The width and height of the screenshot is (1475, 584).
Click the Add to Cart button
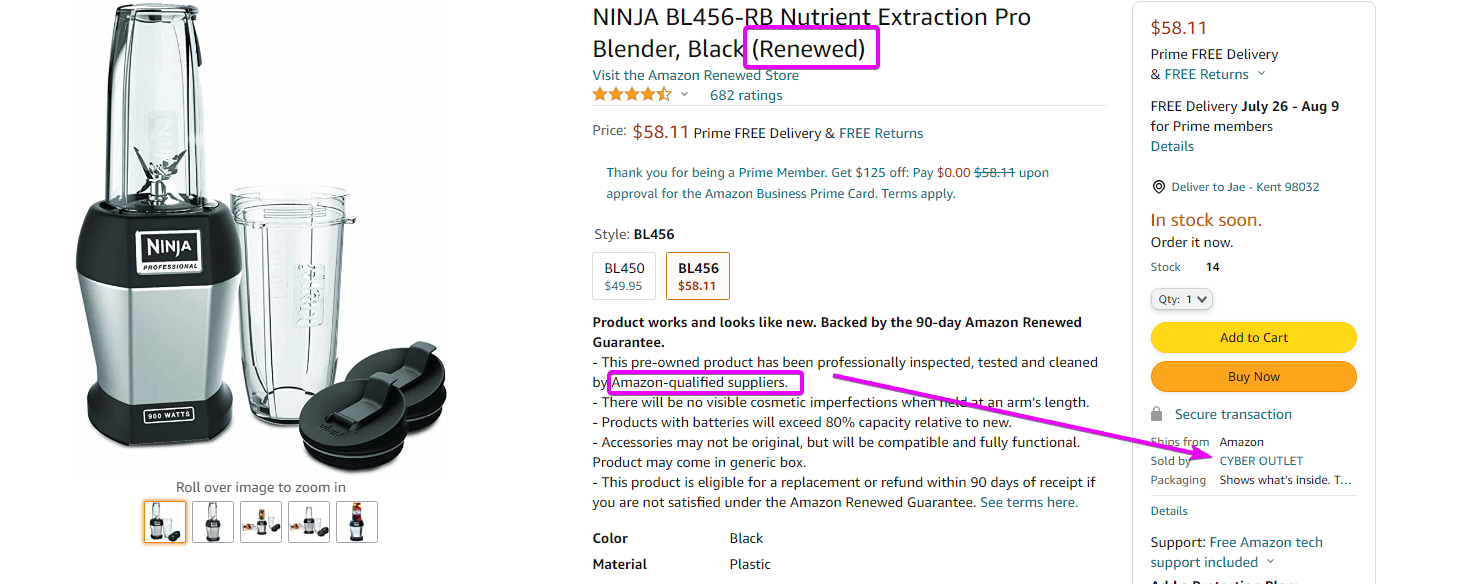click(1253, 337)
